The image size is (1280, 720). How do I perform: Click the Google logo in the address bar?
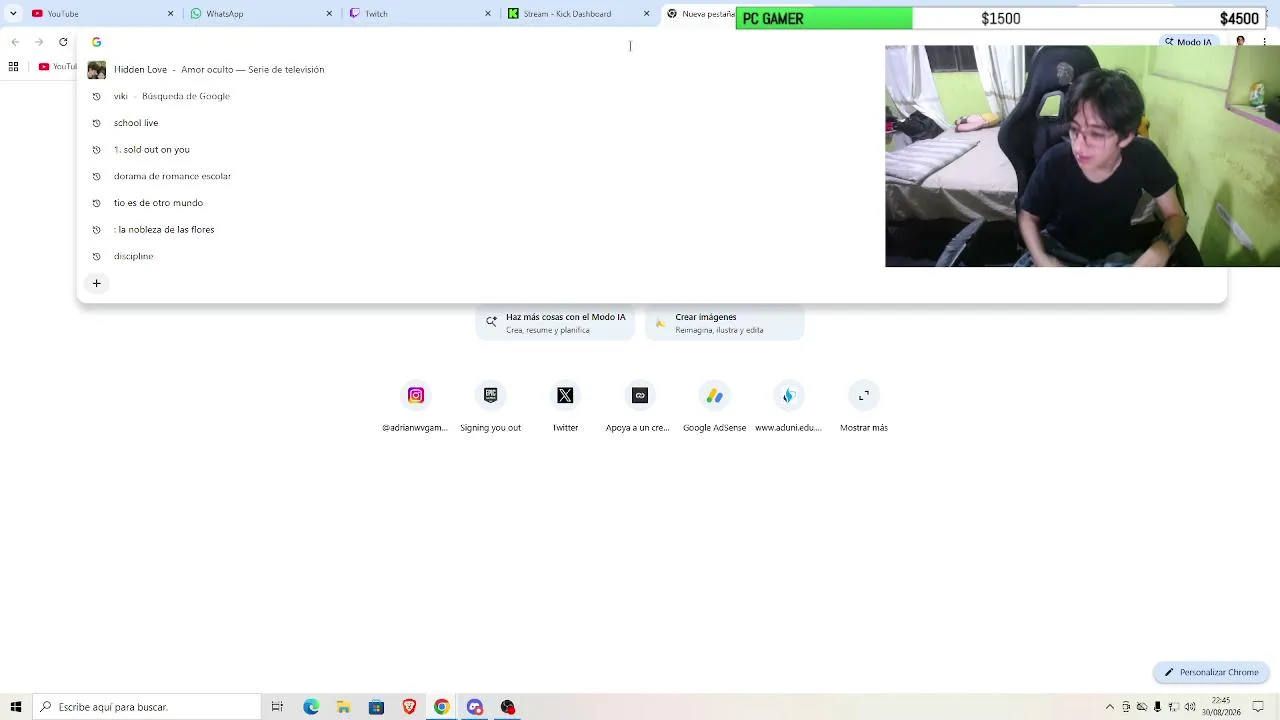click(x=96, y=42)
